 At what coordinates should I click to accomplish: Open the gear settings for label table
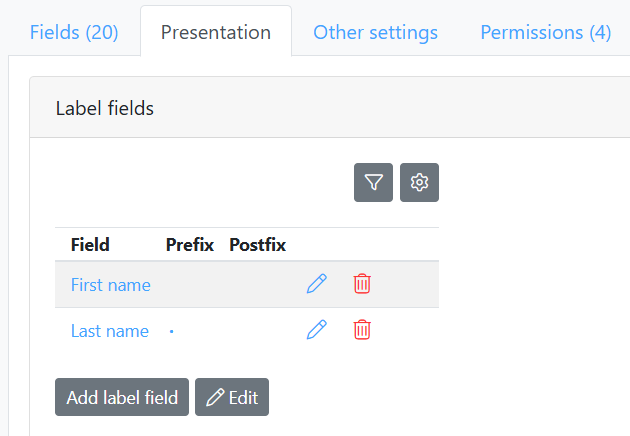click(x=419, y=182)
